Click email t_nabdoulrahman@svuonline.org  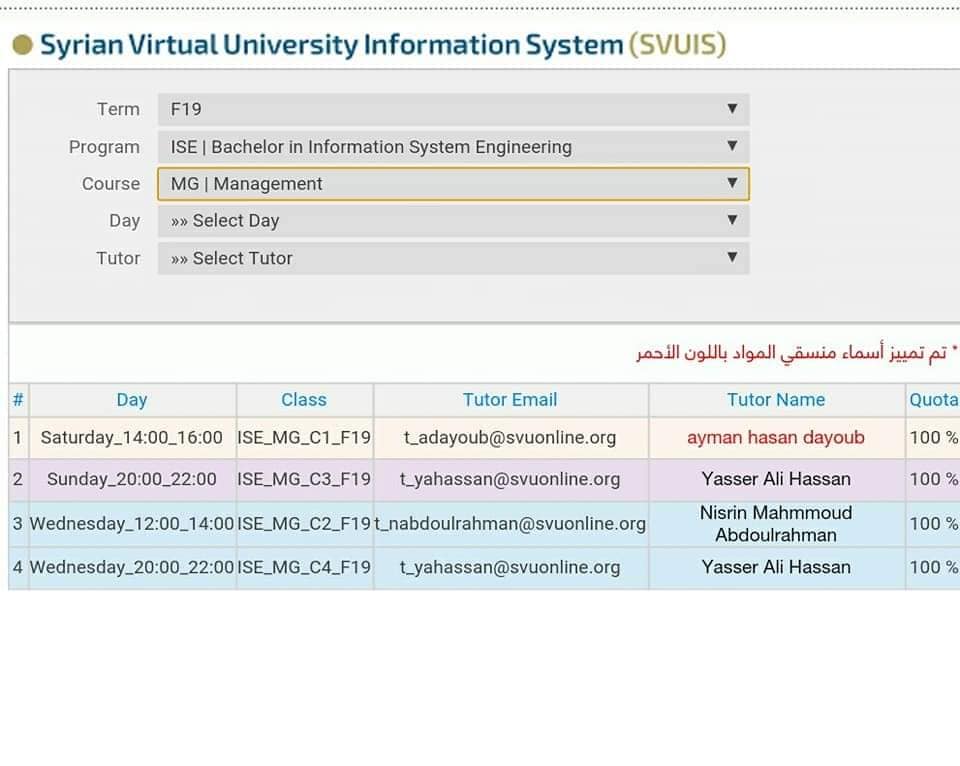(x=510, y=524)
